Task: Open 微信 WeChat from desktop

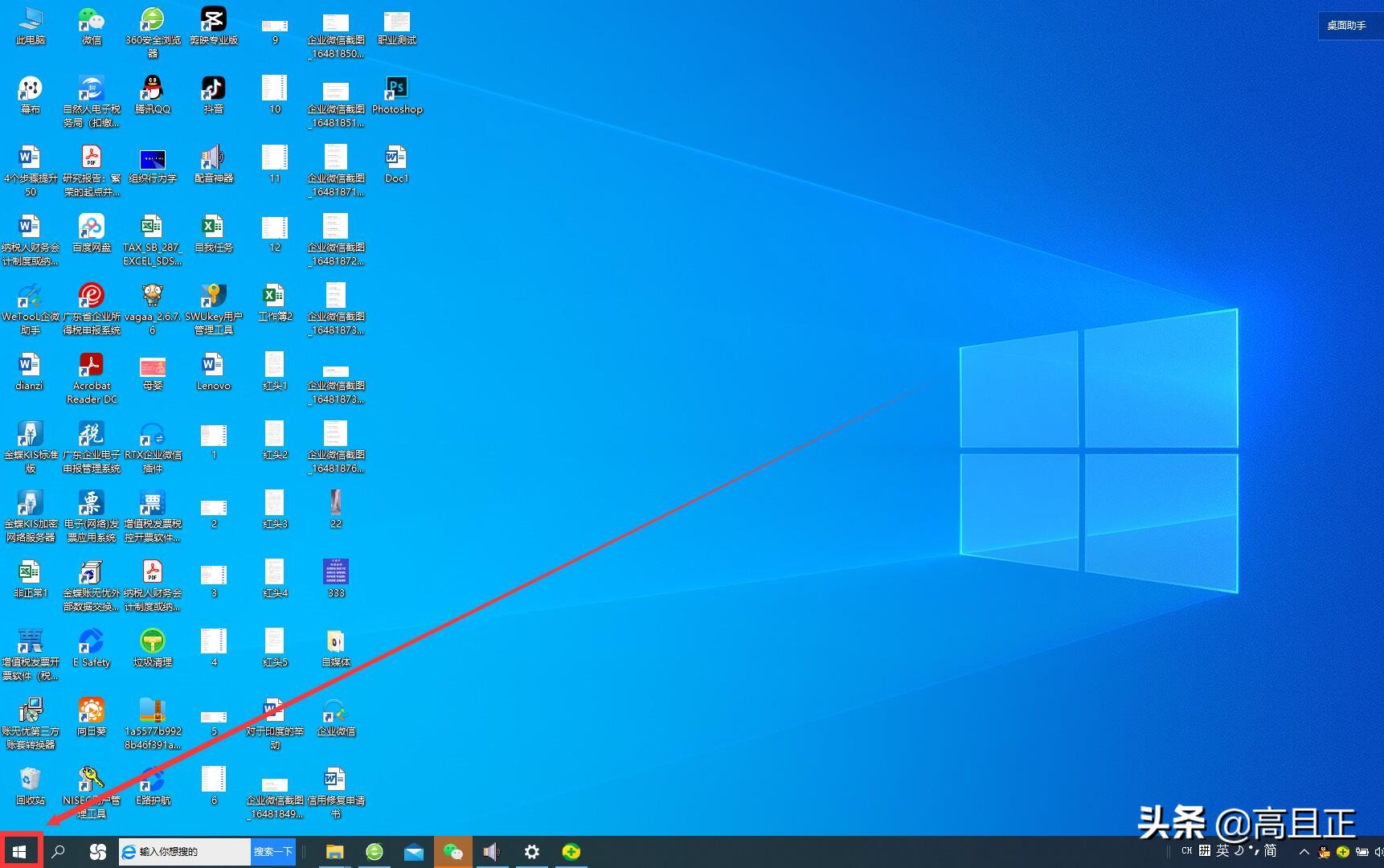Action: click(91, 20)
